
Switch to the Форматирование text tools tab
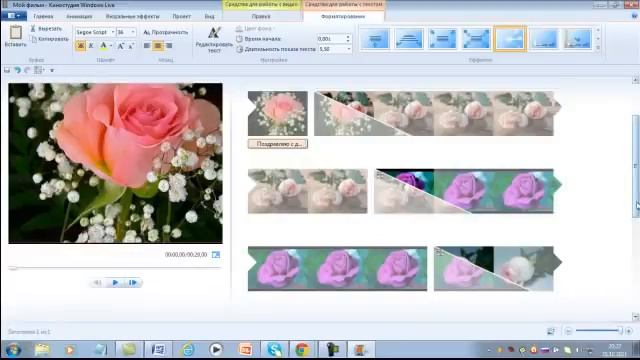(x=343, y=16)
